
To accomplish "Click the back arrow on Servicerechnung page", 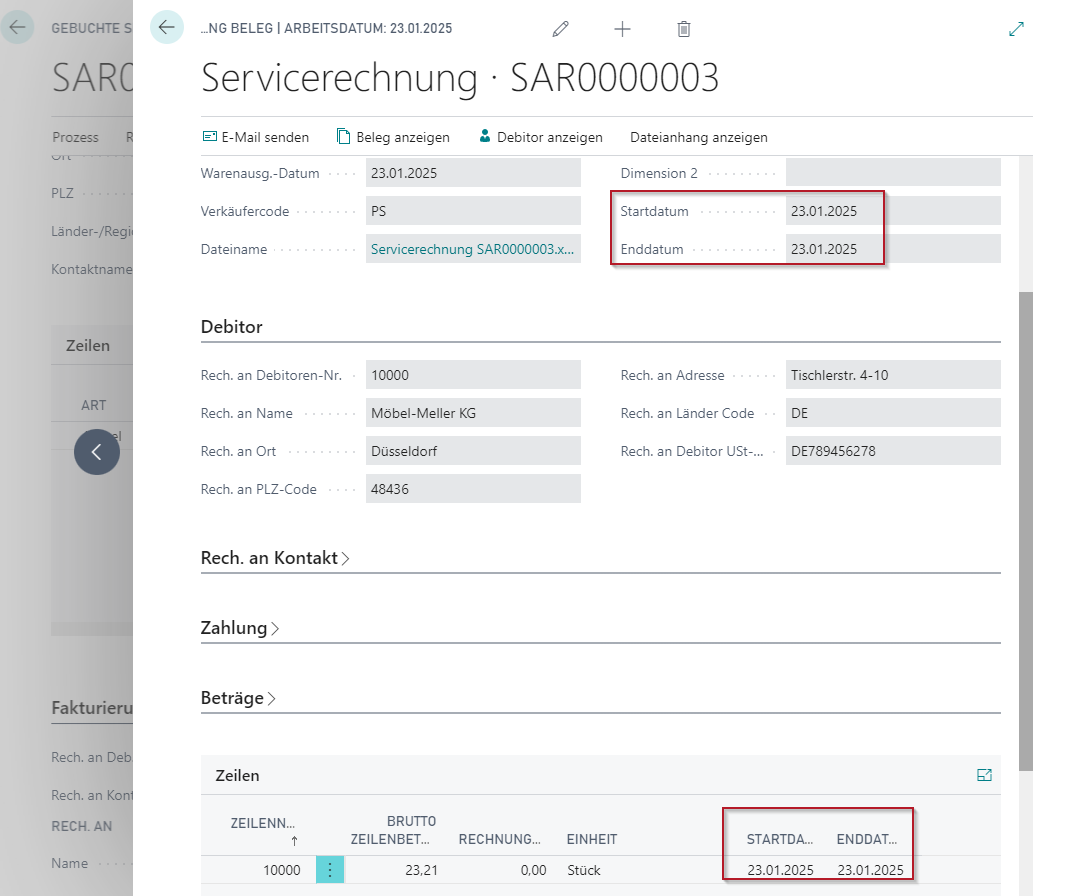I will [167, 28].
